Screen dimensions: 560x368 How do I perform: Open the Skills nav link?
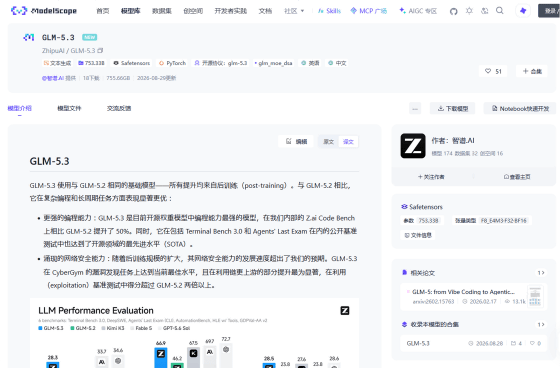[x=329, y=11]
